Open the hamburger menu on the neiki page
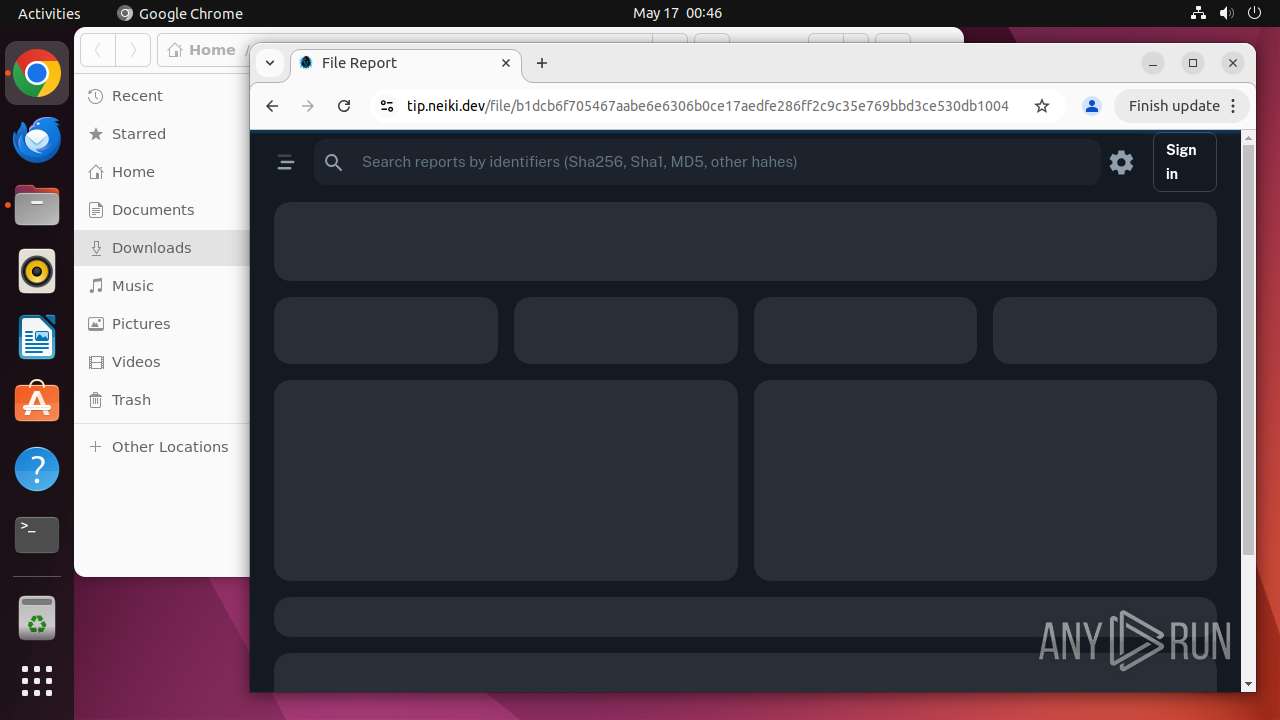 click(x=286, y=162)
